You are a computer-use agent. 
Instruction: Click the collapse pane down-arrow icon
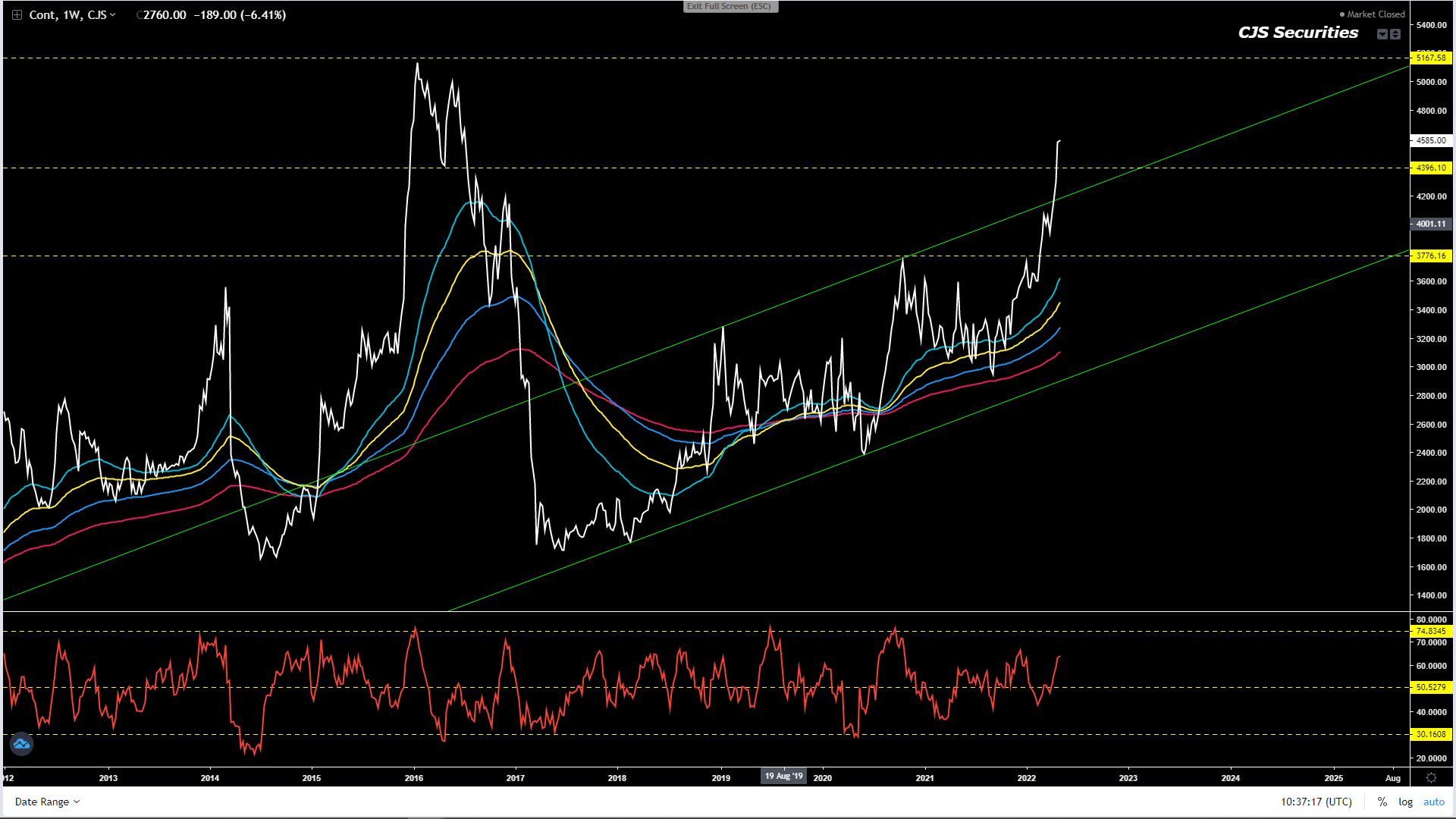pyautogui.click(x=1382, y=34)
